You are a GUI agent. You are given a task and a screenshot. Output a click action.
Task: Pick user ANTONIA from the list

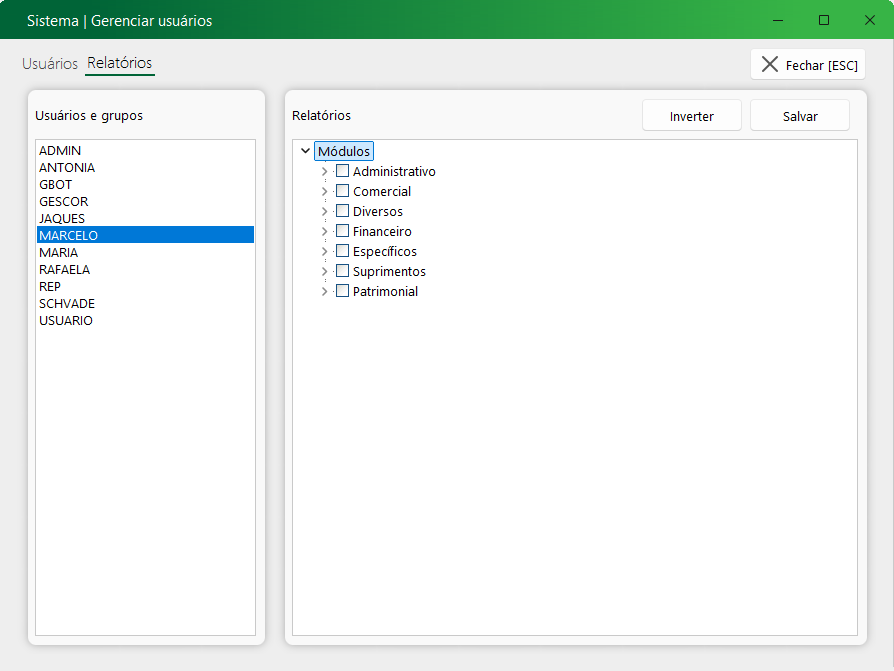click(67, 168)
